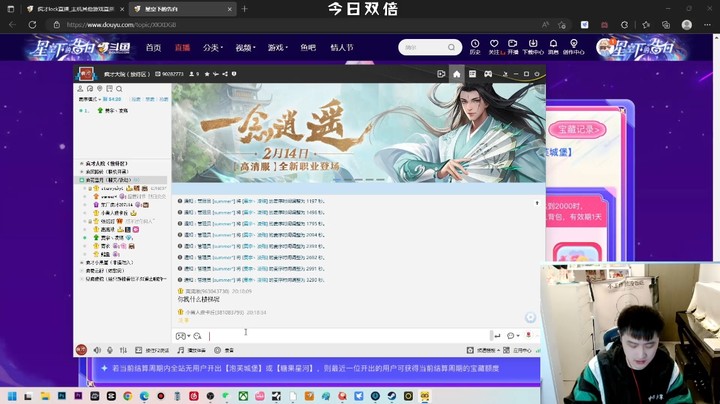Click the game-jump message 'summer' link in first notice

223,201
